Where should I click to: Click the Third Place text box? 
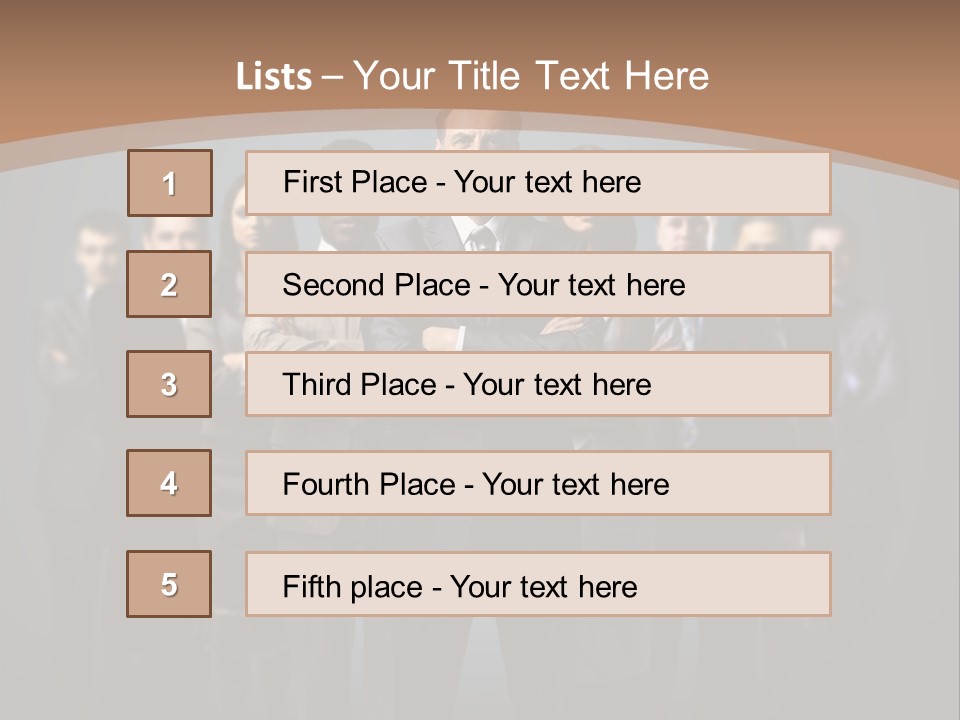pyautogui.click(x=538, y=384)
